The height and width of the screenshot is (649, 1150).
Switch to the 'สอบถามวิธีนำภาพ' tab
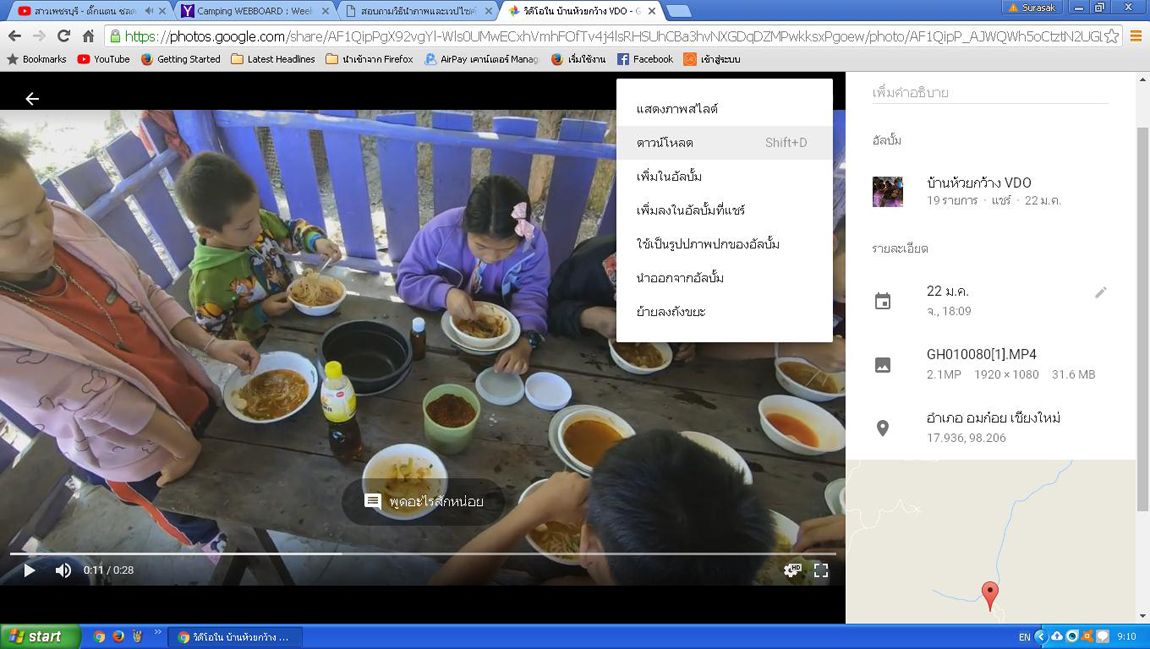[x=418, y=11]
